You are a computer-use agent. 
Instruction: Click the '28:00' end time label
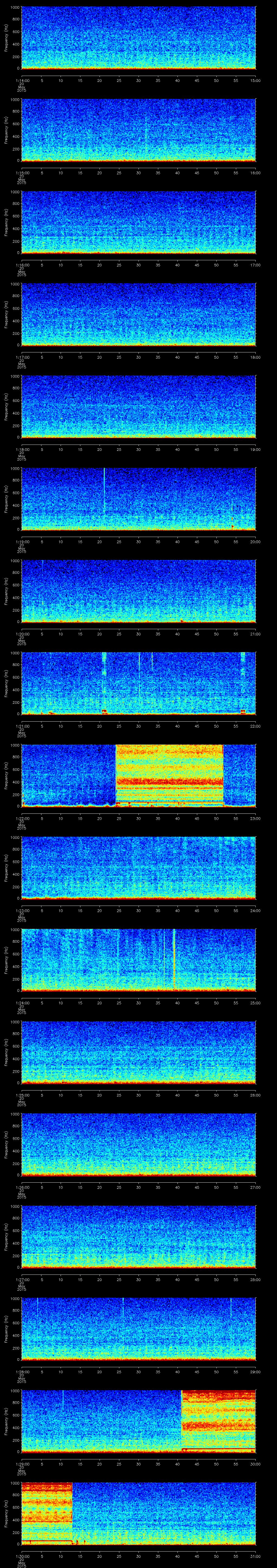[256, 1279]
